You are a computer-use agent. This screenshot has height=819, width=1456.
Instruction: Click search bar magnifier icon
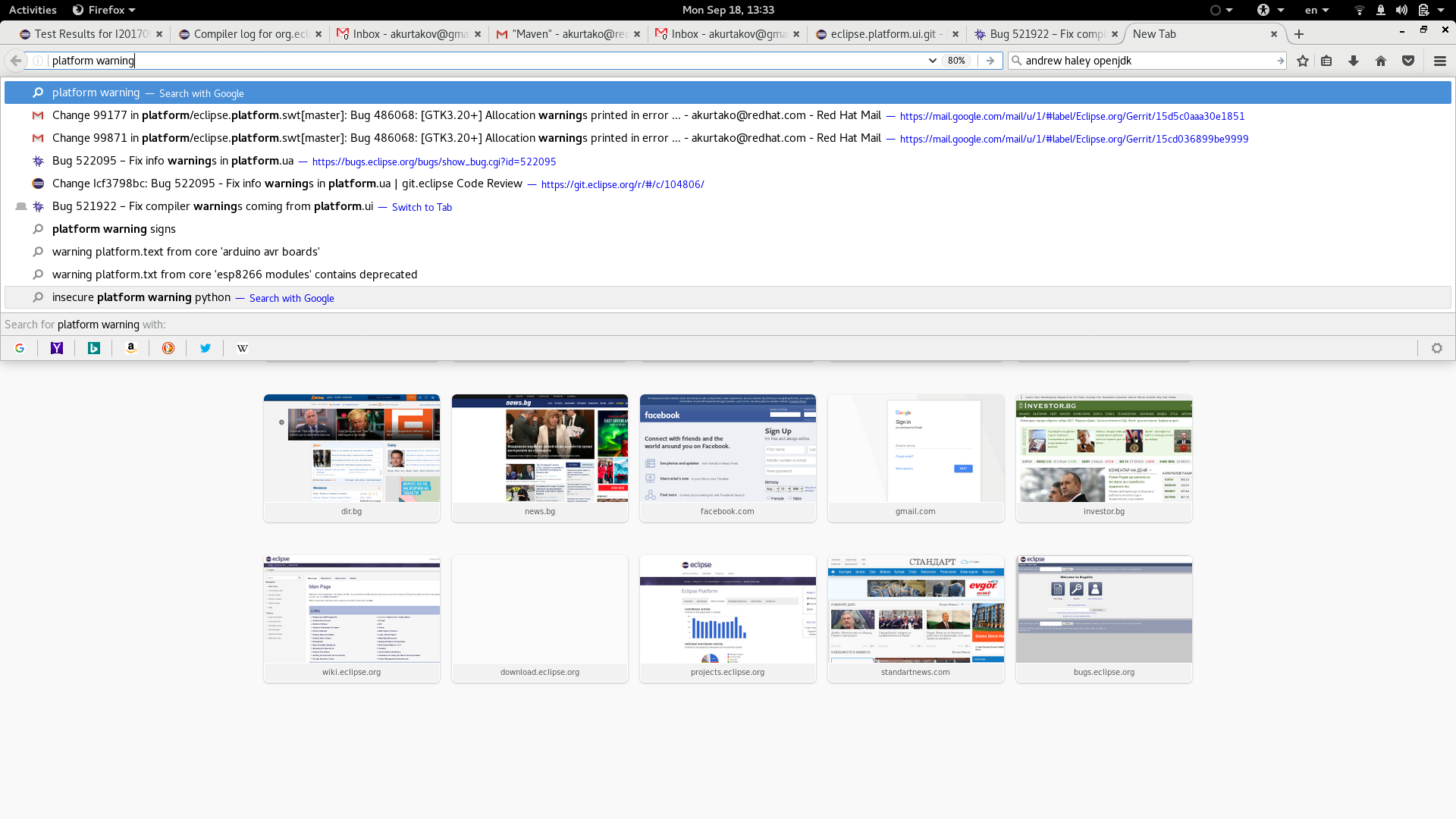tap(1017, 61)
